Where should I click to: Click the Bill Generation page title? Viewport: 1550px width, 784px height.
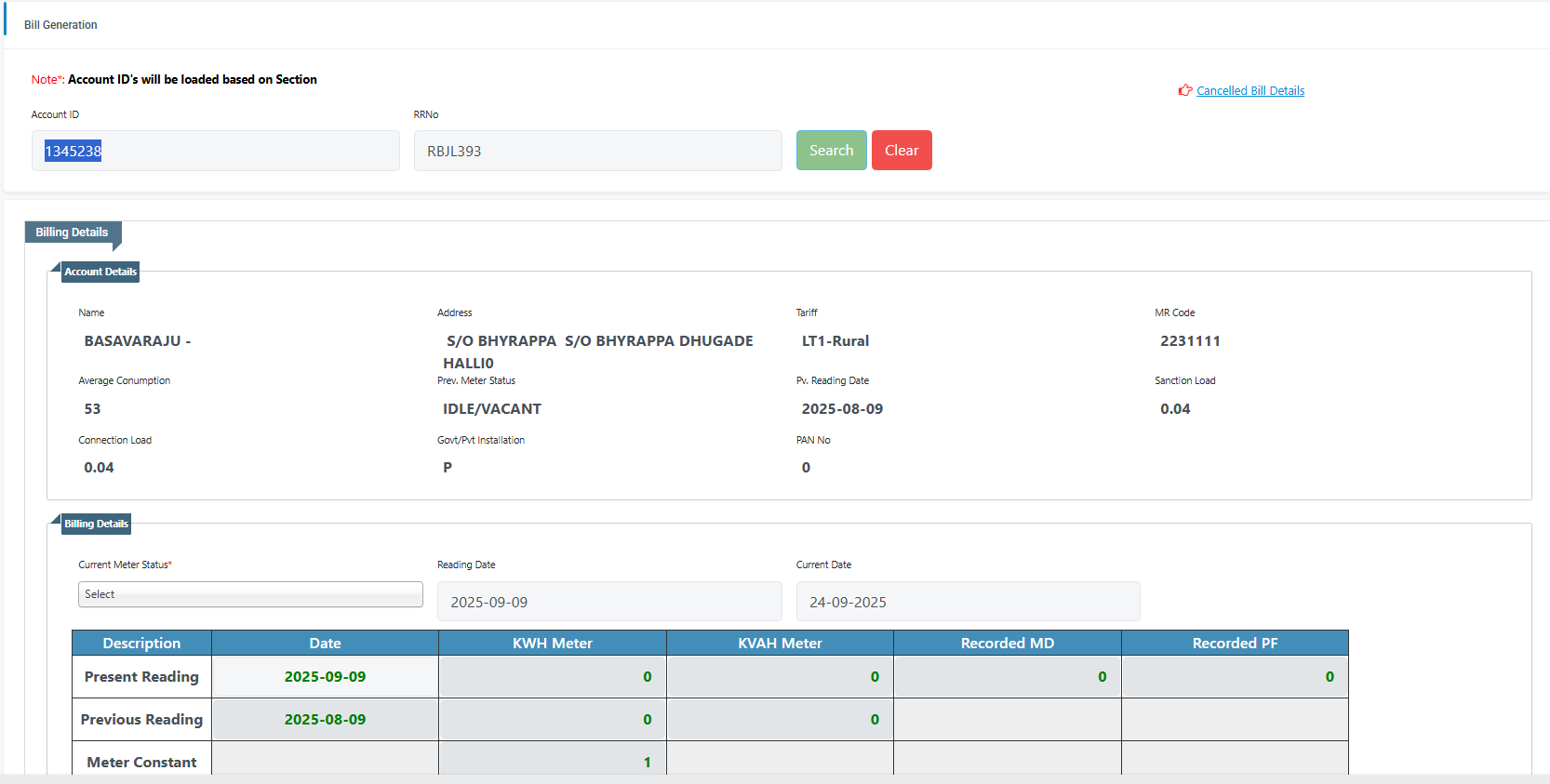60,25
